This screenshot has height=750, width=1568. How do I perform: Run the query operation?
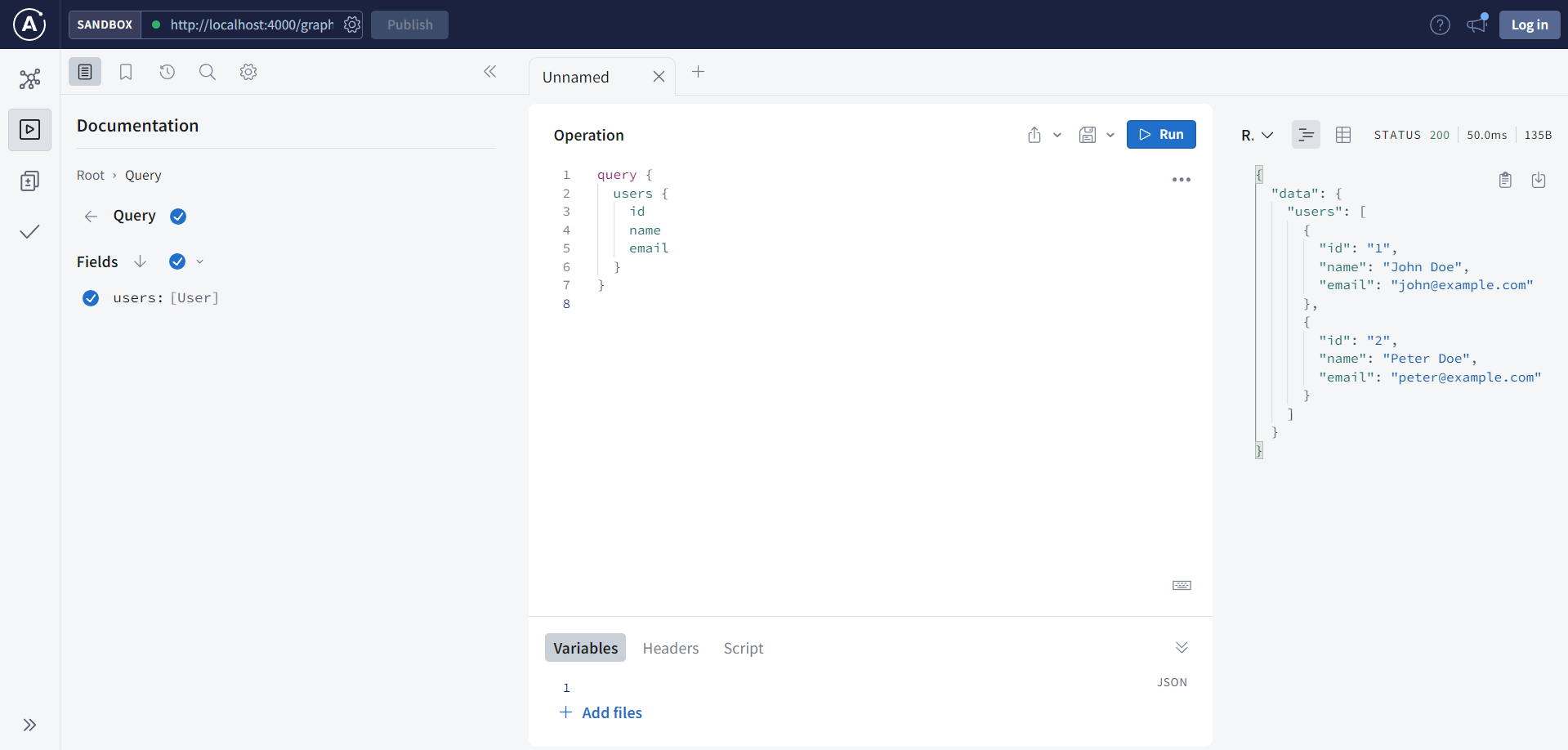(x=1161, y=134)
